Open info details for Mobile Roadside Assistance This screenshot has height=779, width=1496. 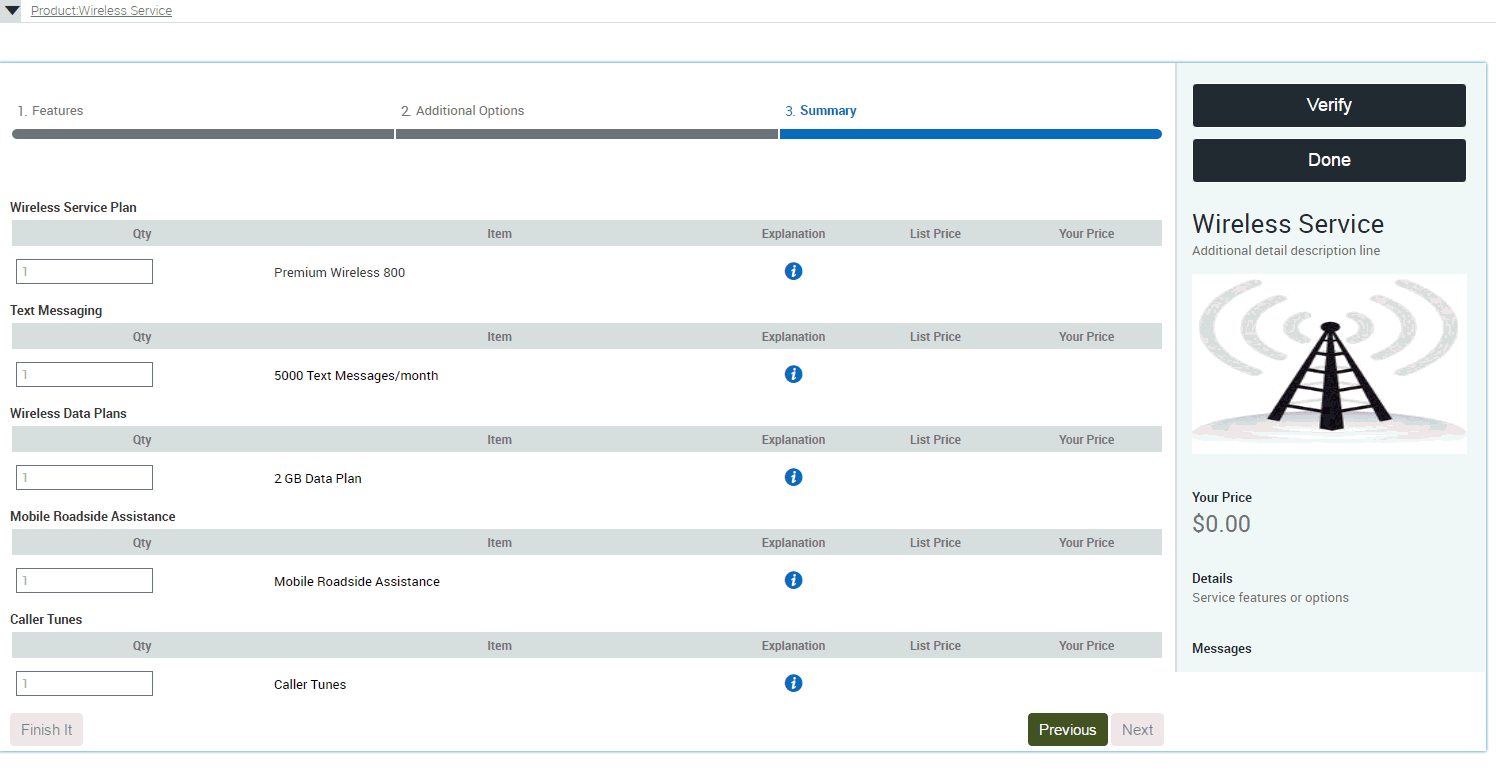tap(793, 580)
